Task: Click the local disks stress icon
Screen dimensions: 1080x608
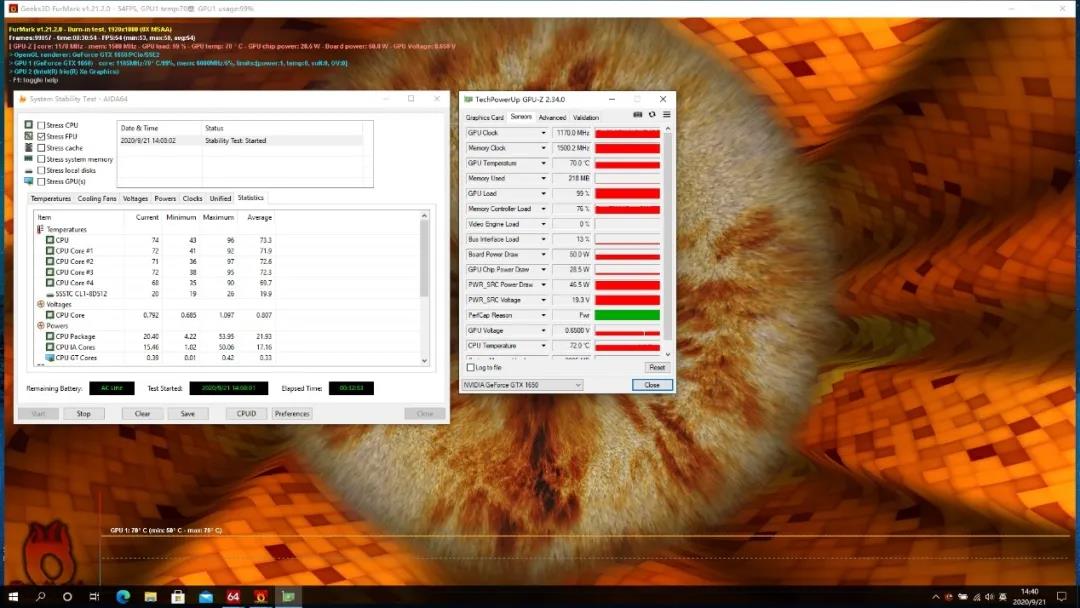Action: [28, 170]
